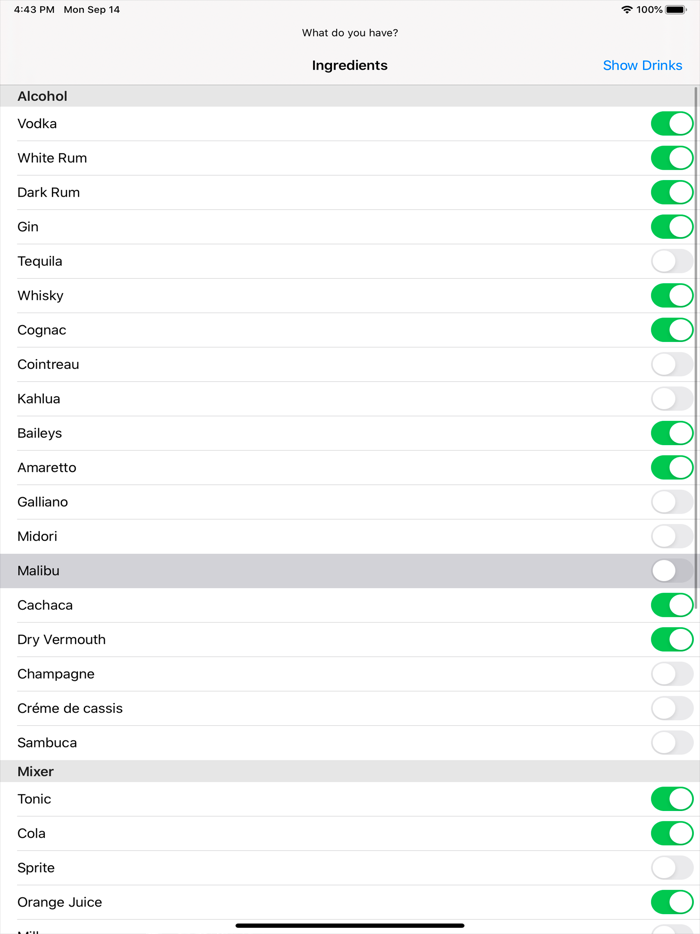Enable the Cointreau toggle

[672, 364]
